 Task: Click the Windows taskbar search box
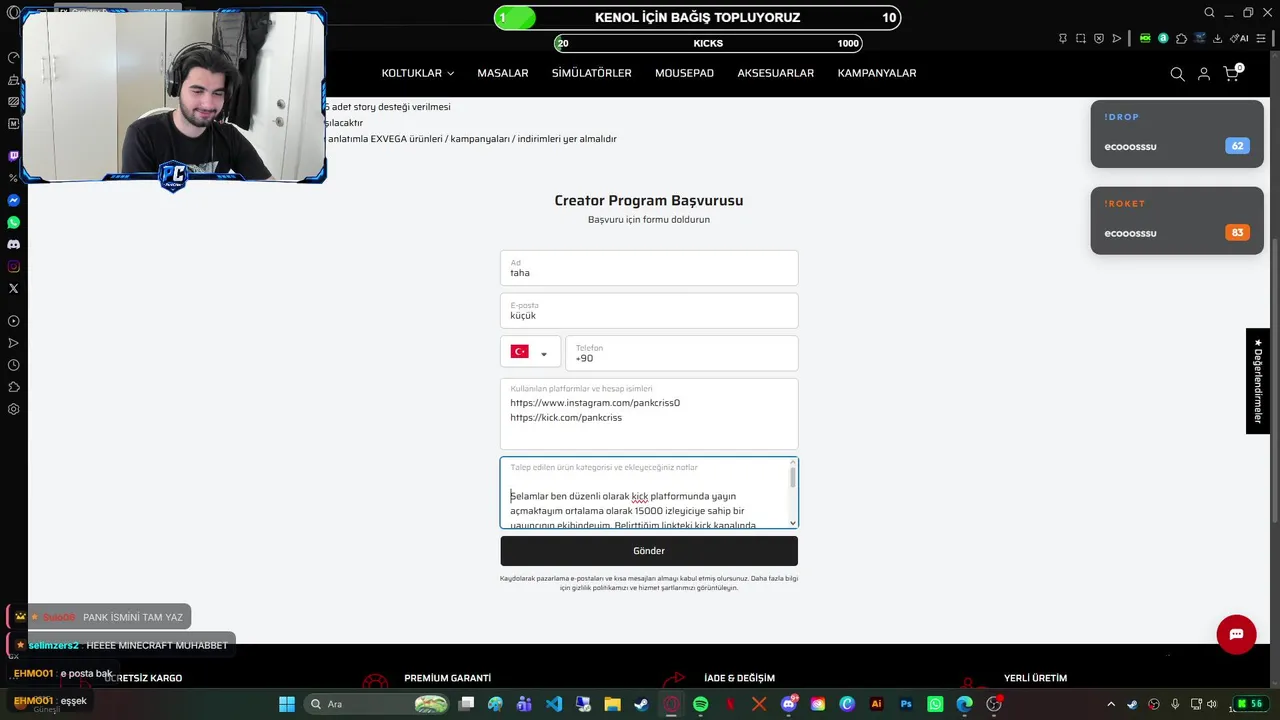point(377,704)
